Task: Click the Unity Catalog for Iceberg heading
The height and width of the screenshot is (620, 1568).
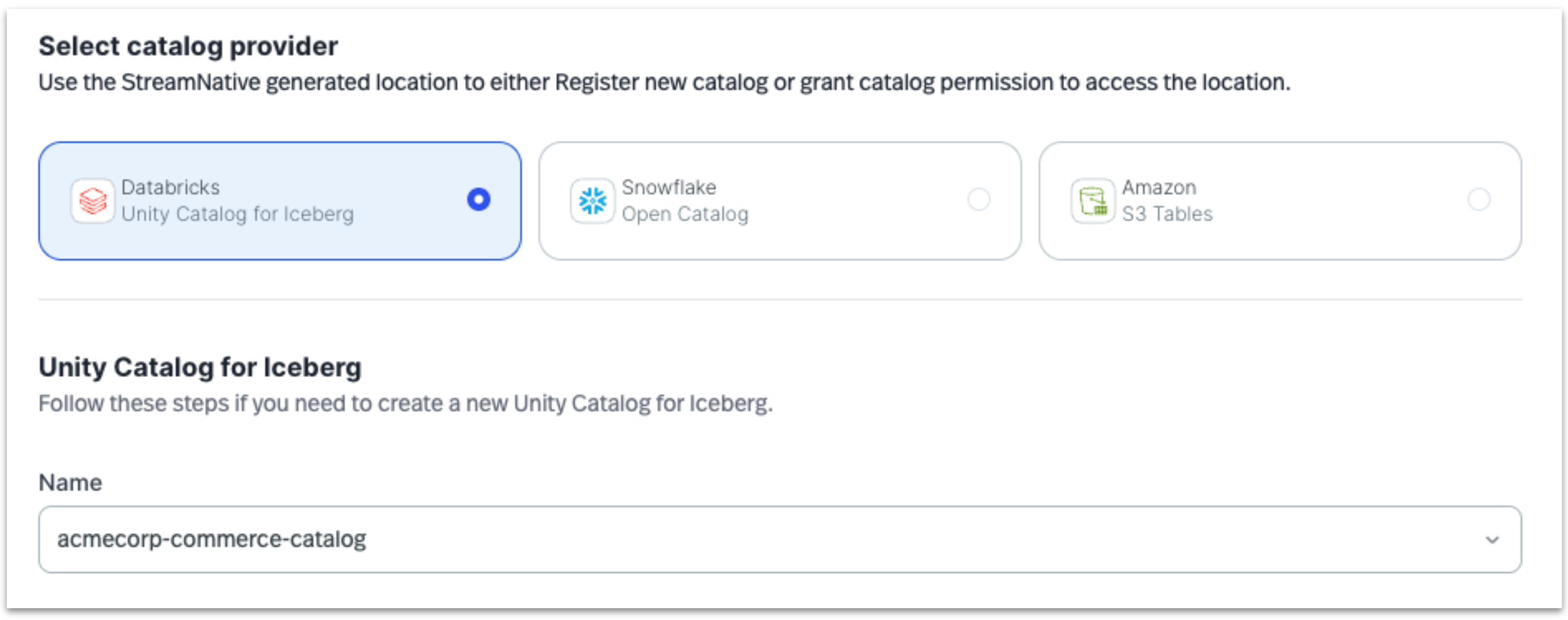Action: coord(200,366)
